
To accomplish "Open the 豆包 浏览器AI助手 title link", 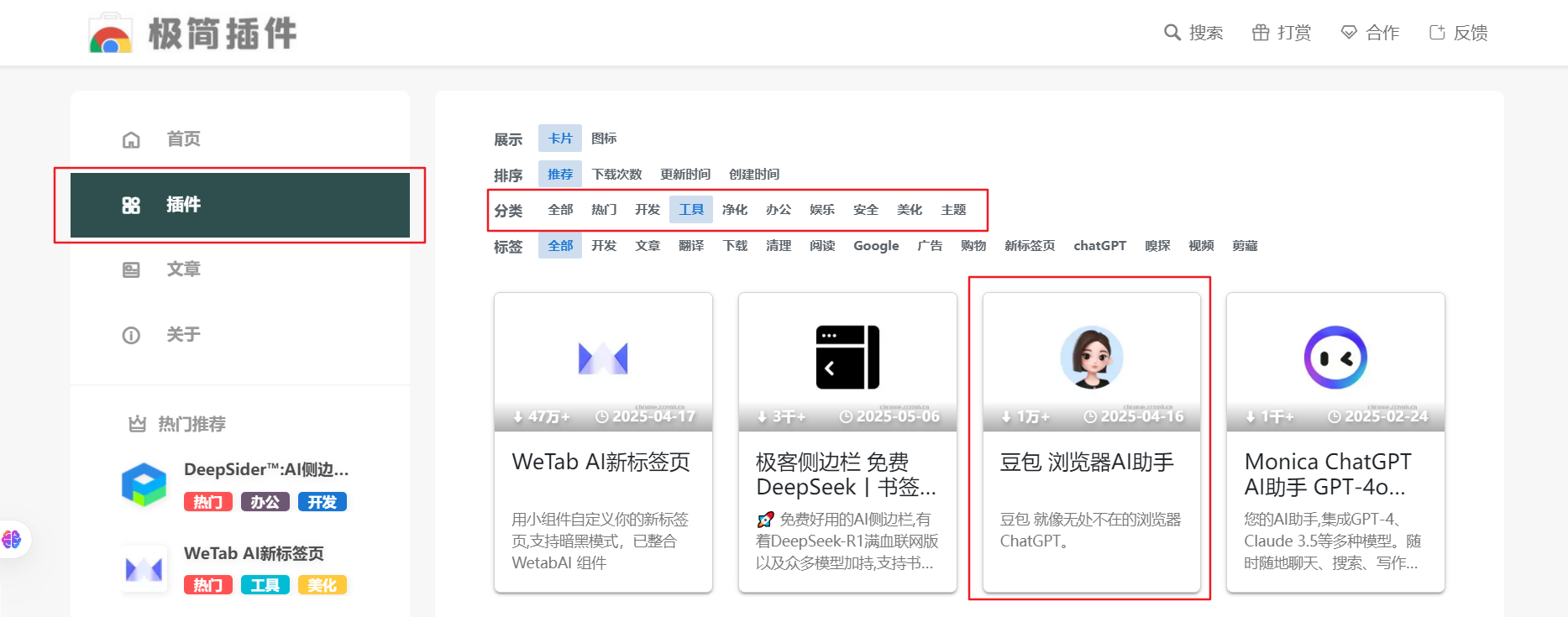I will pyautogui.click(x=1087, y=462).
